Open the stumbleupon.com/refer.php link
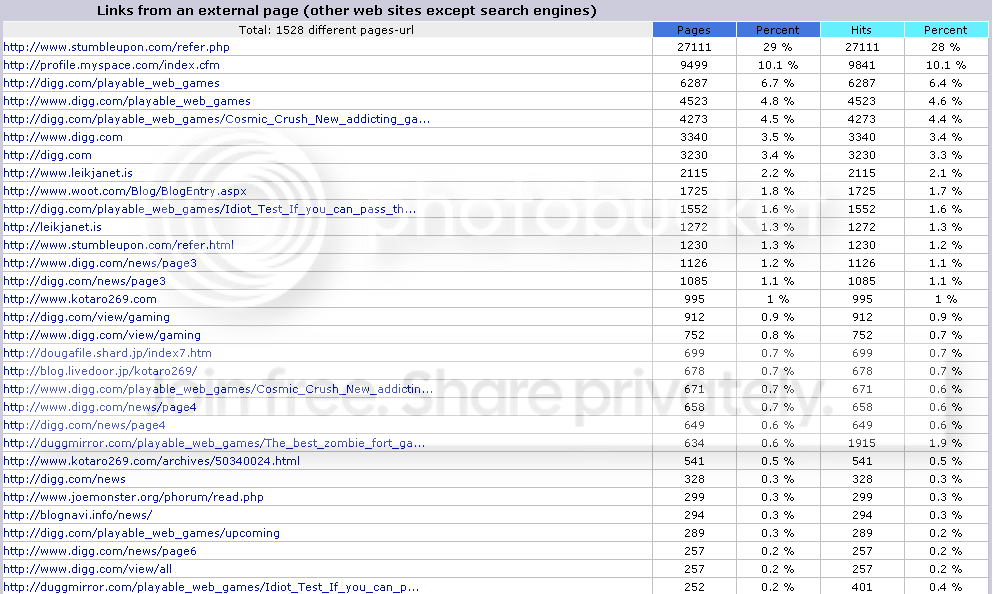Screen dimensions: 993x594 (117, 47)
